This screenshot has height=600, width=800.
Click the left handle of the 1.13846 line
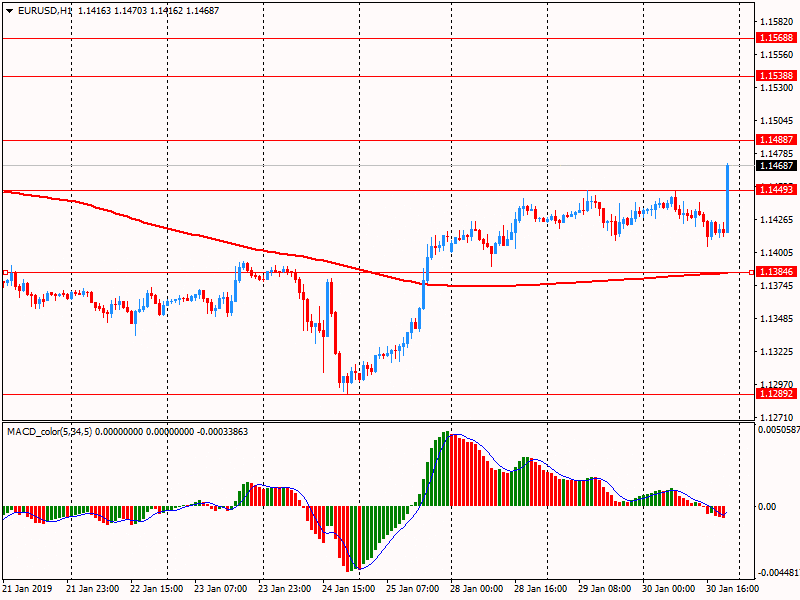tap(5, 272)
